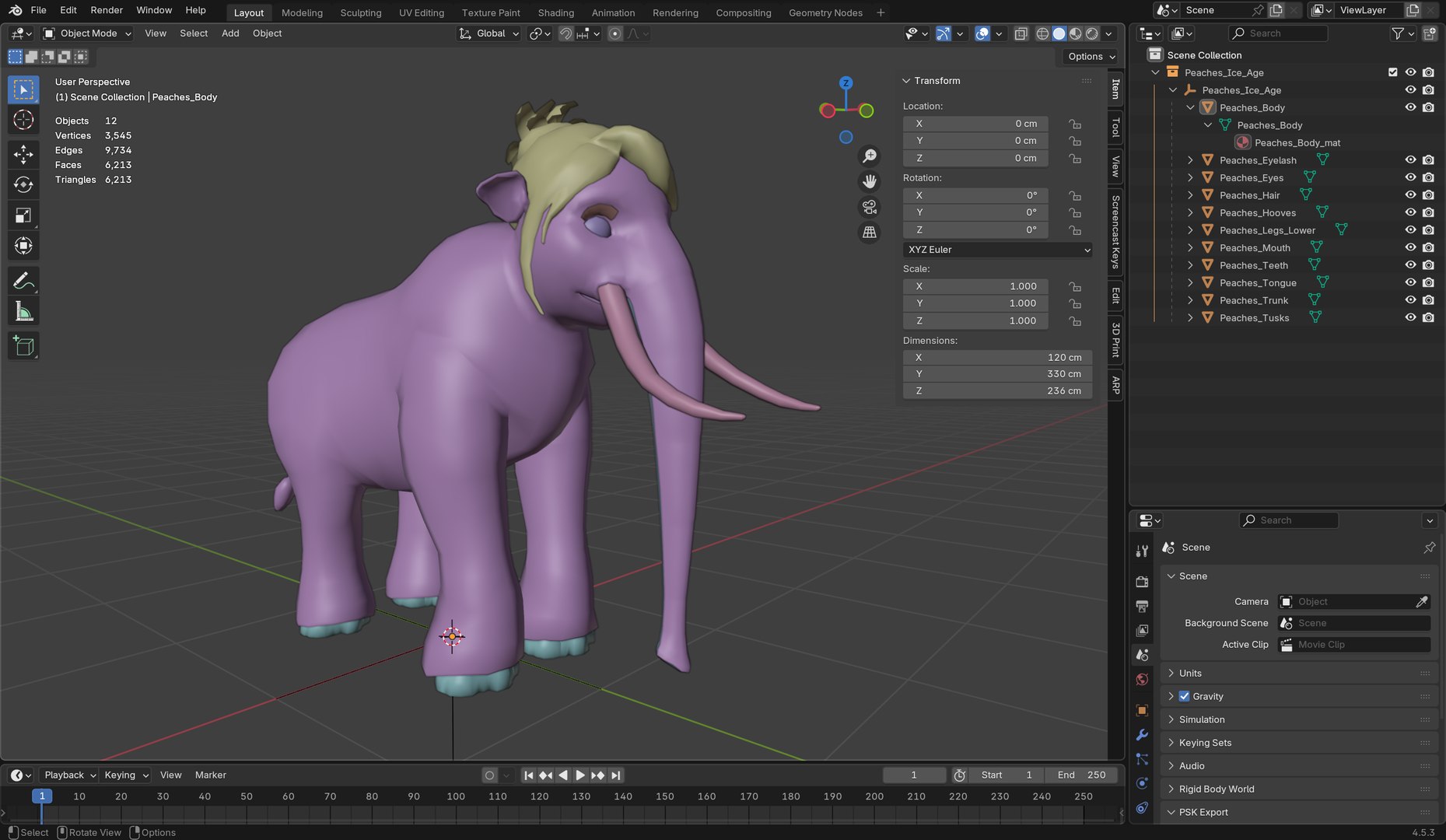Hide Peaches_Hair in the viewport
This screenshot has width=1446, height=840.
(x=1410, y=195)
